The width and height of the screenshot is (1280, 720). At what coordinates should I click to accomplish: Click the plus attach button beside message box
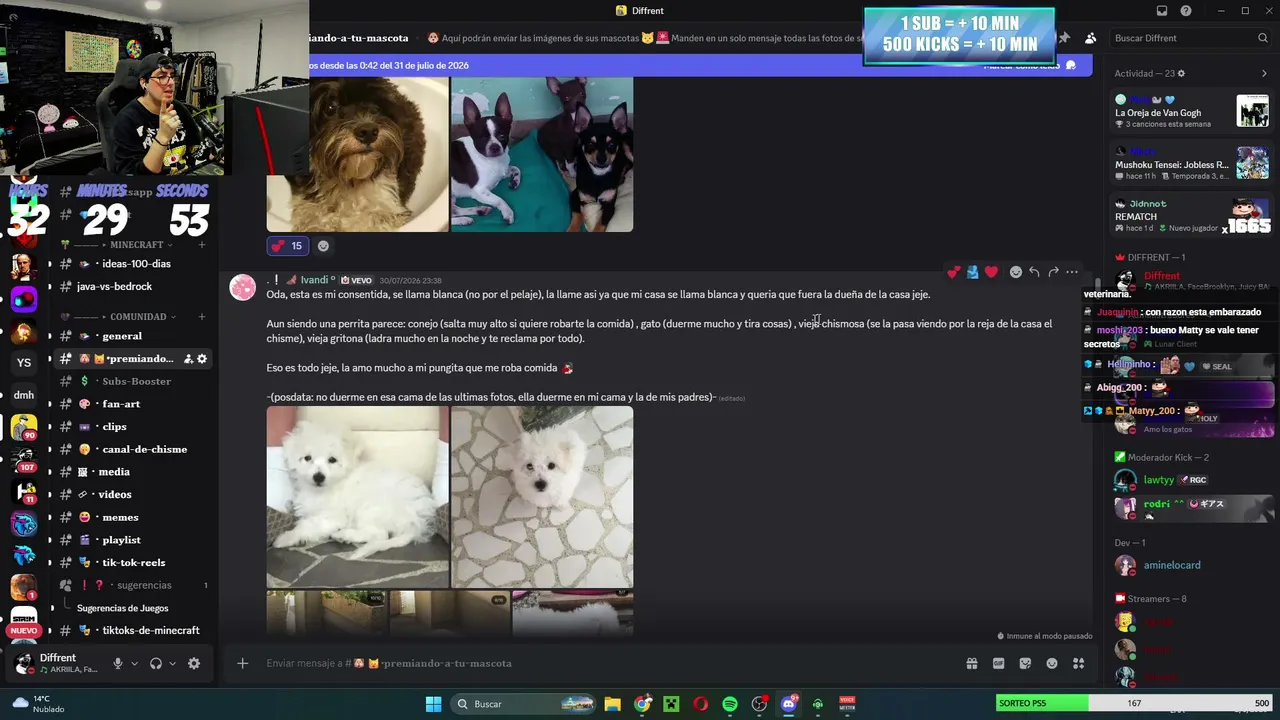[x=242, y=663]
